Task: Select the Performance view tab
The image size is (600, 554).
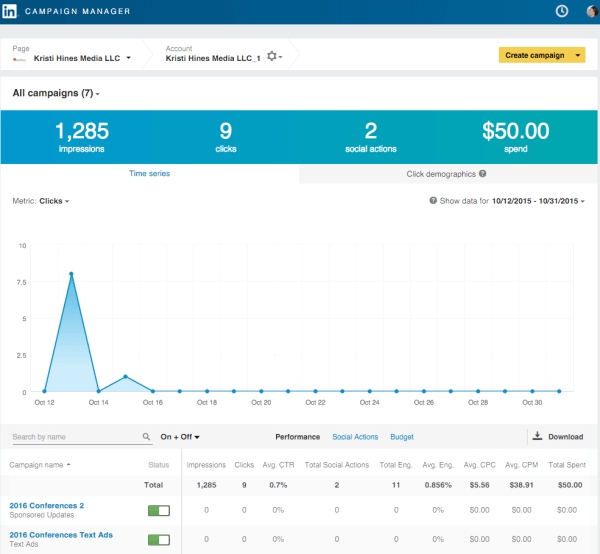Action: (297, 437)
